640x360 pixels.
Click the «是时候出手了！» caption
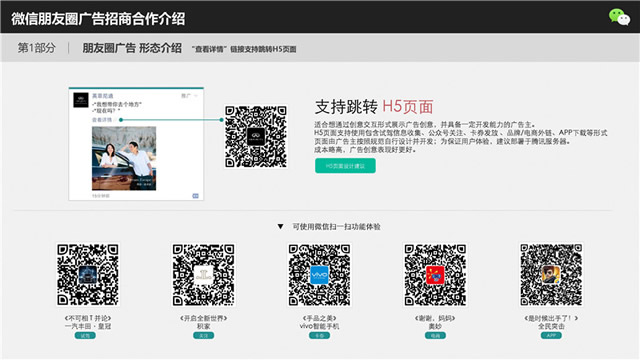[551, 318]
